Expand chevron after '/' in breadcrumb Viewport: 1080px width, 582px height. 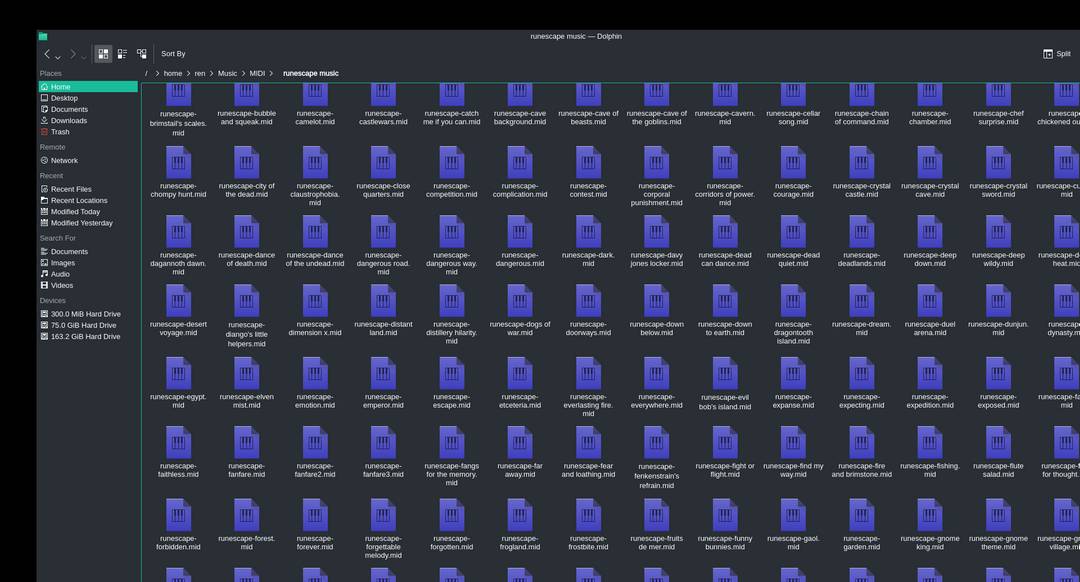coord(157,73)
